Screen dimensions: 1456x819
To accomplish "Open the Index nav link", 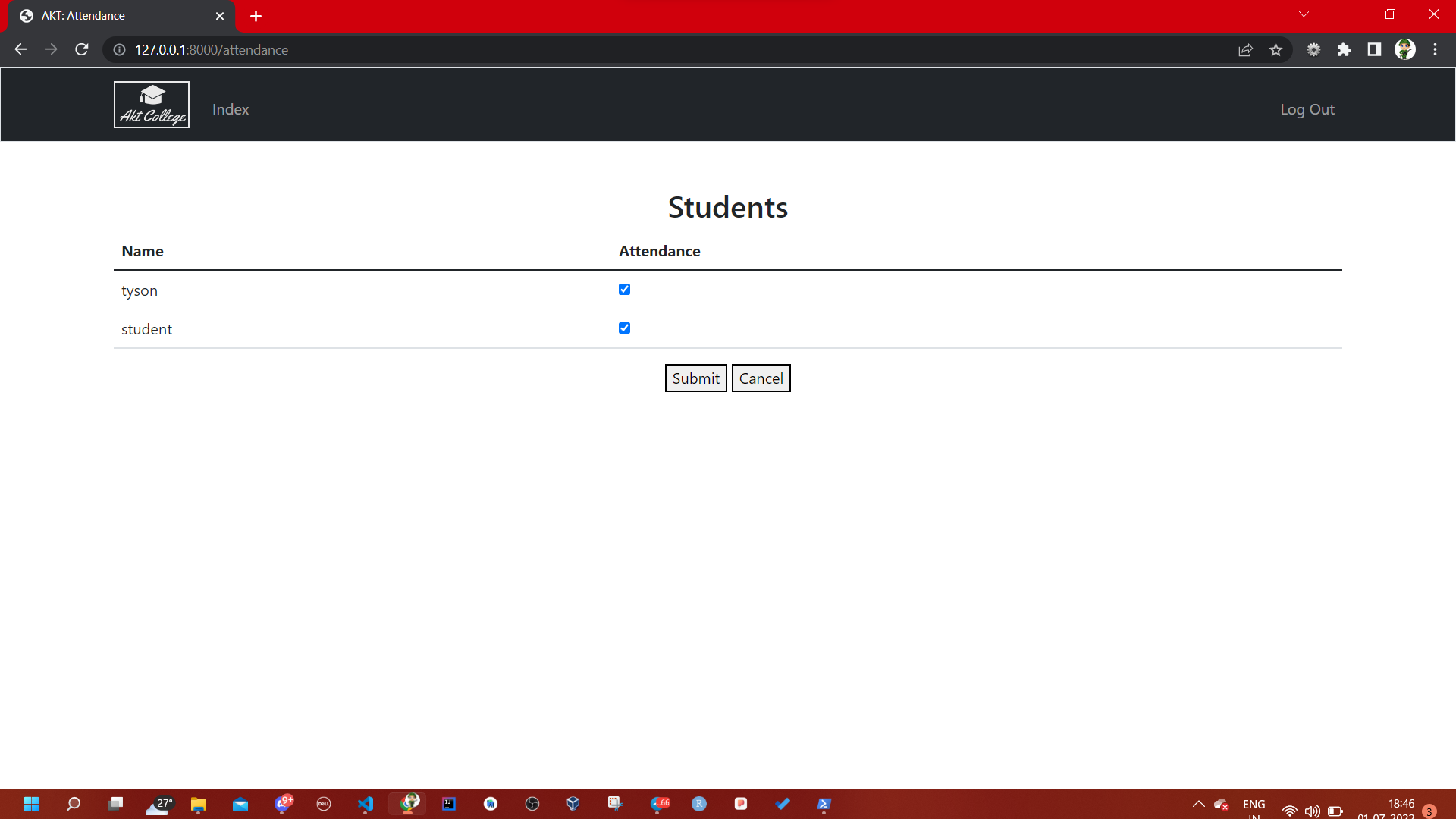I will [231, 109].
